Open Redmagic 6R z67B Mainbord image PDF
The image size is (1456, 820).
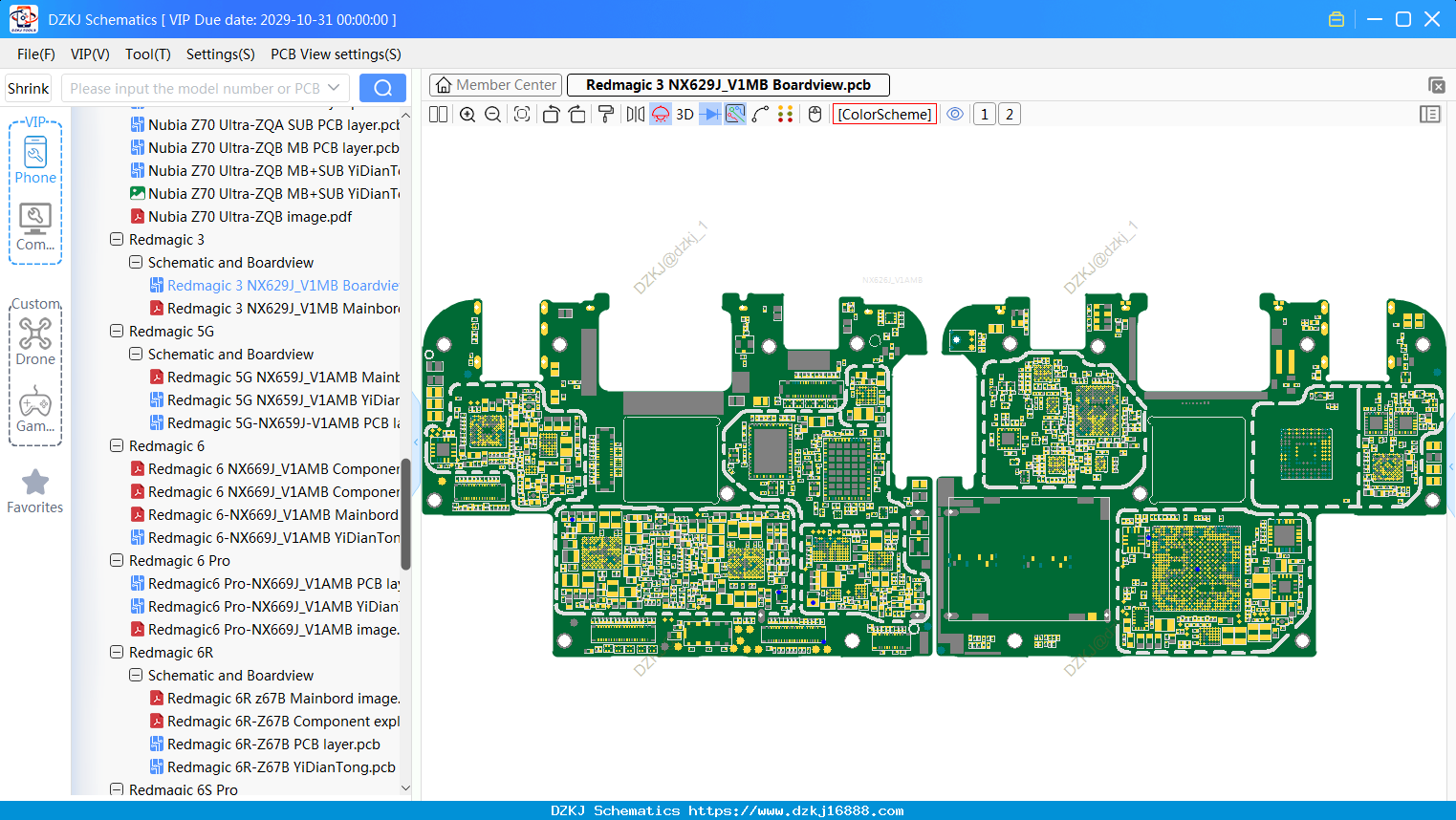pos(274,698)
